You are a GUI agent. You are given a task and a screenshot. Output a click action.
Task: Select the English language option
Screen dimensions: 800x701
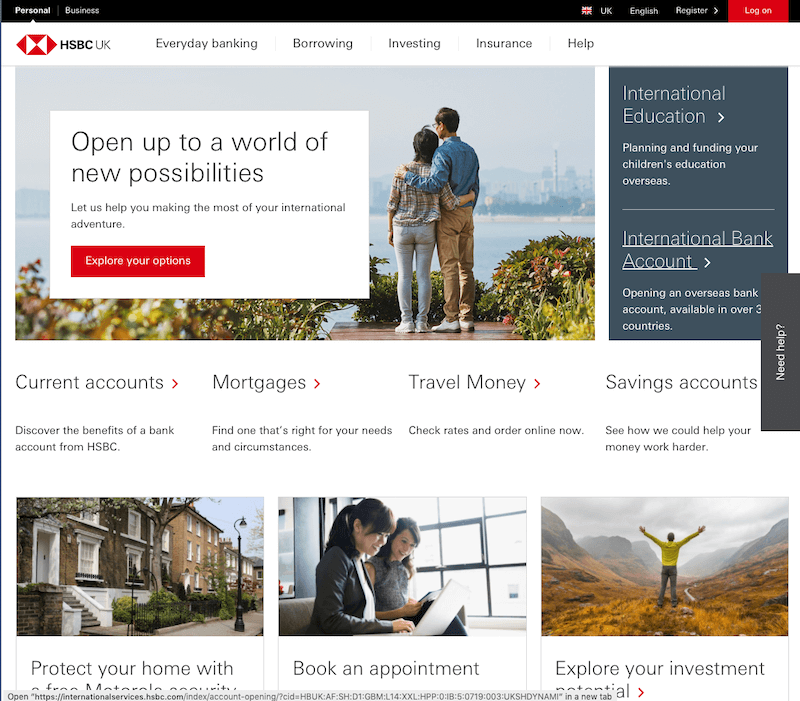[644, 11]
